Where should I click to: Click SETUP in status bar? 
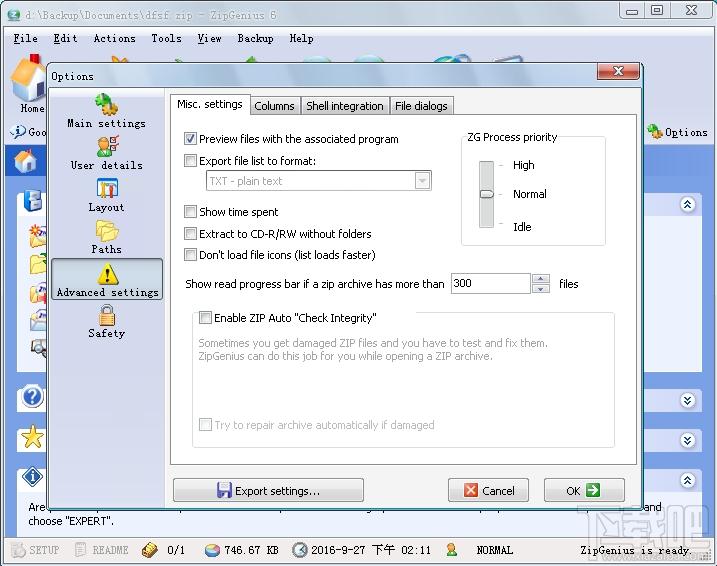click(x=36, y=550)
